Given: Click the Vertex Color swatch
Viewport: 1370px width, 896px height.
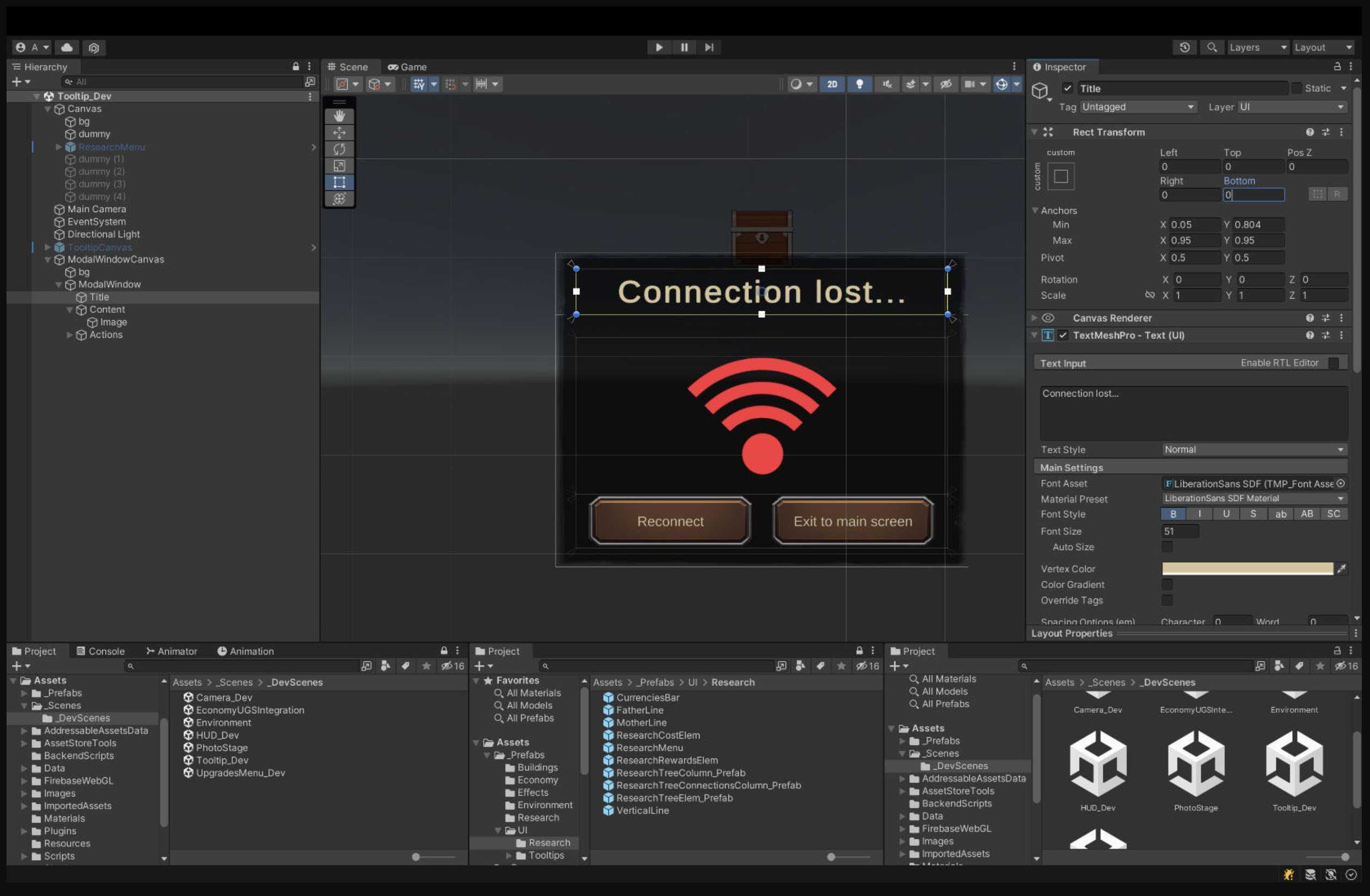Looking at the screenshot, I should coord(1247,569).
